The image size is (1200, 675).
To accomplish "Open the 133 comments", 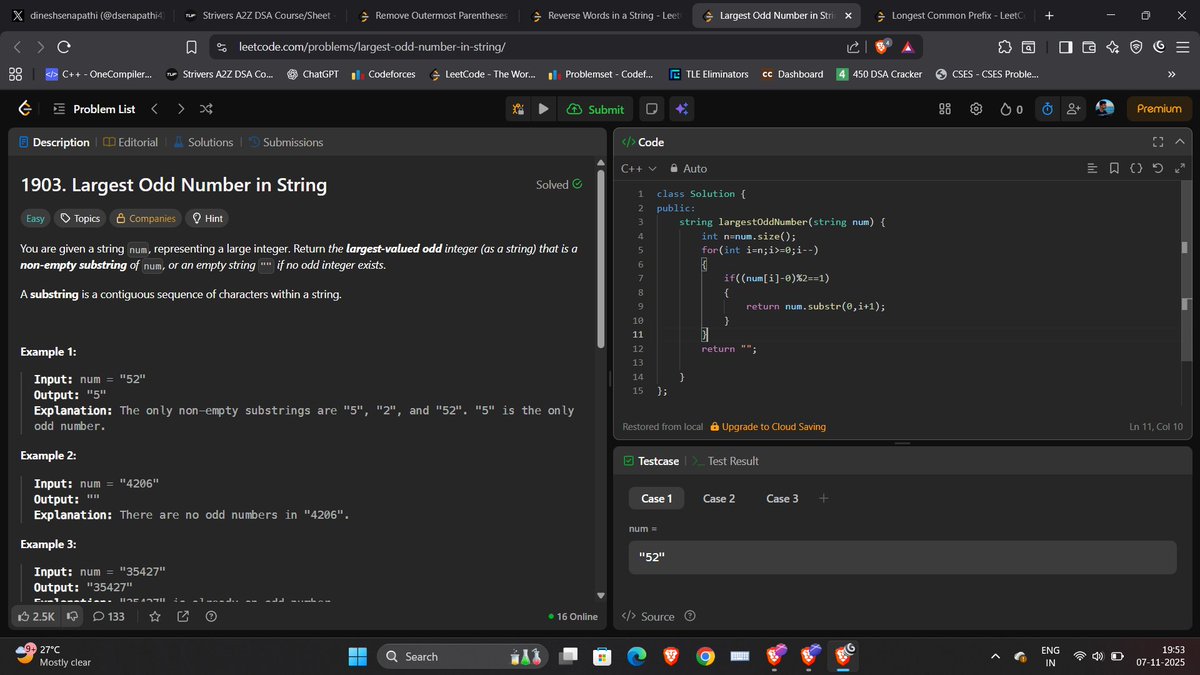I will pyautogui.click(x=109, y=617).
